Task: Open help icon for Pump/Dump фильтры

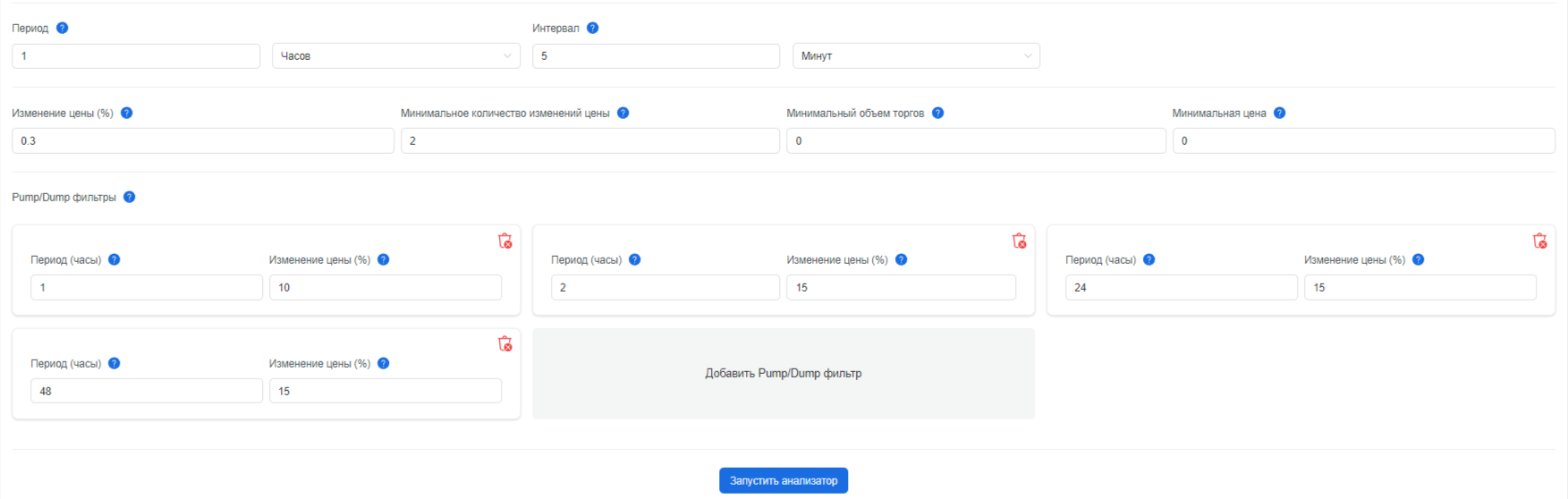Action: pos(129,197)
